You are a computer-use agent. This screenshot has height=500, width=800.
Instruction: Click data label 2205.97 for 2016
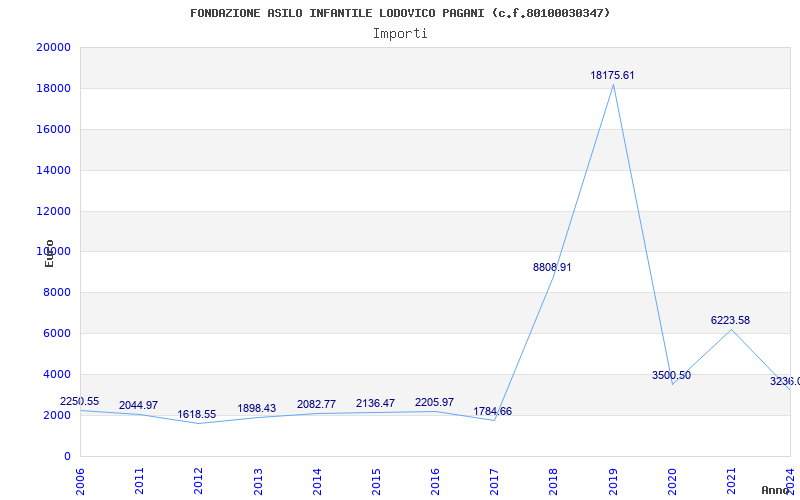(434, 403)
